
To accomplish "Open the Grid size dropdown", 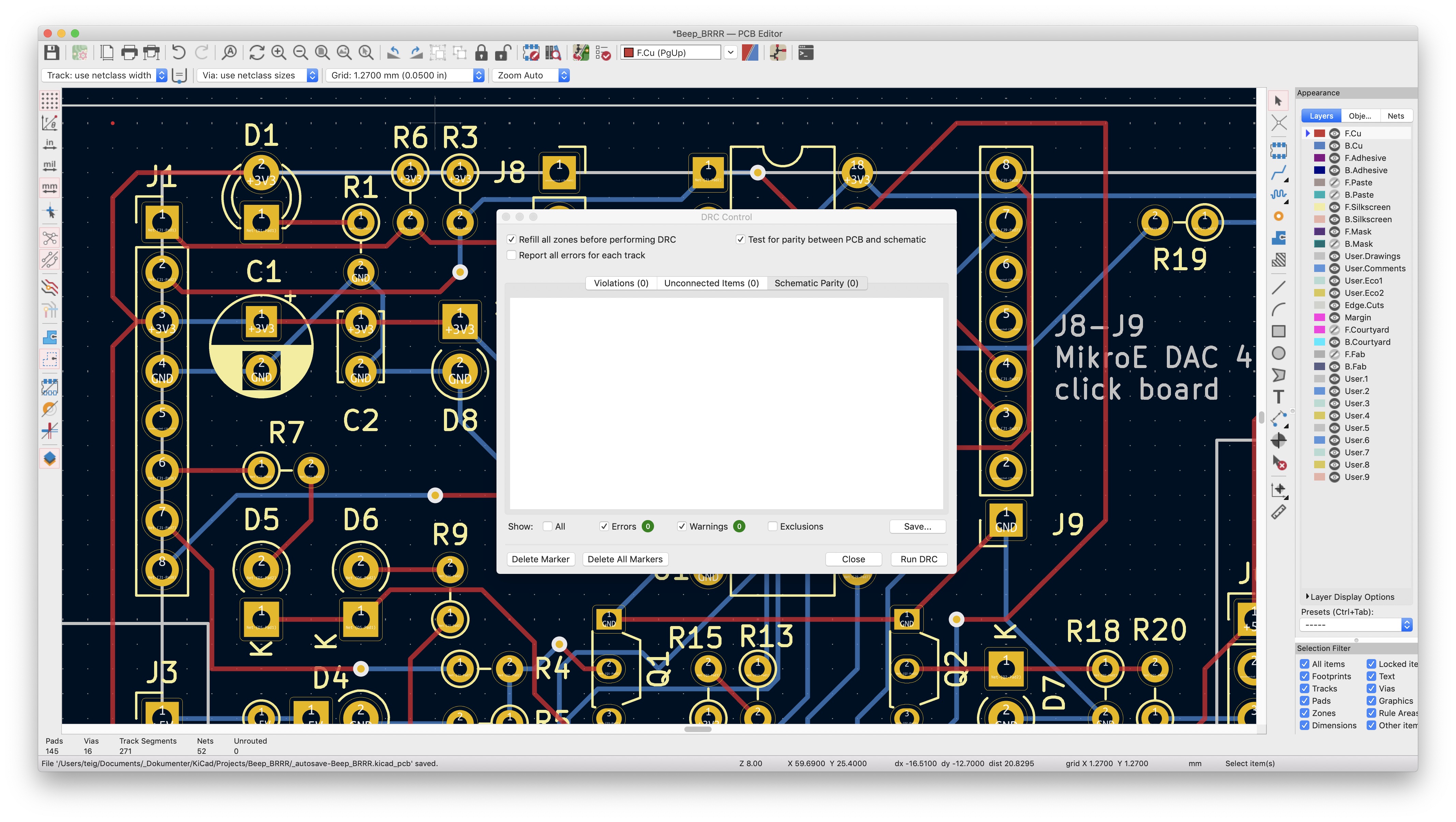I will click(405, 75).
